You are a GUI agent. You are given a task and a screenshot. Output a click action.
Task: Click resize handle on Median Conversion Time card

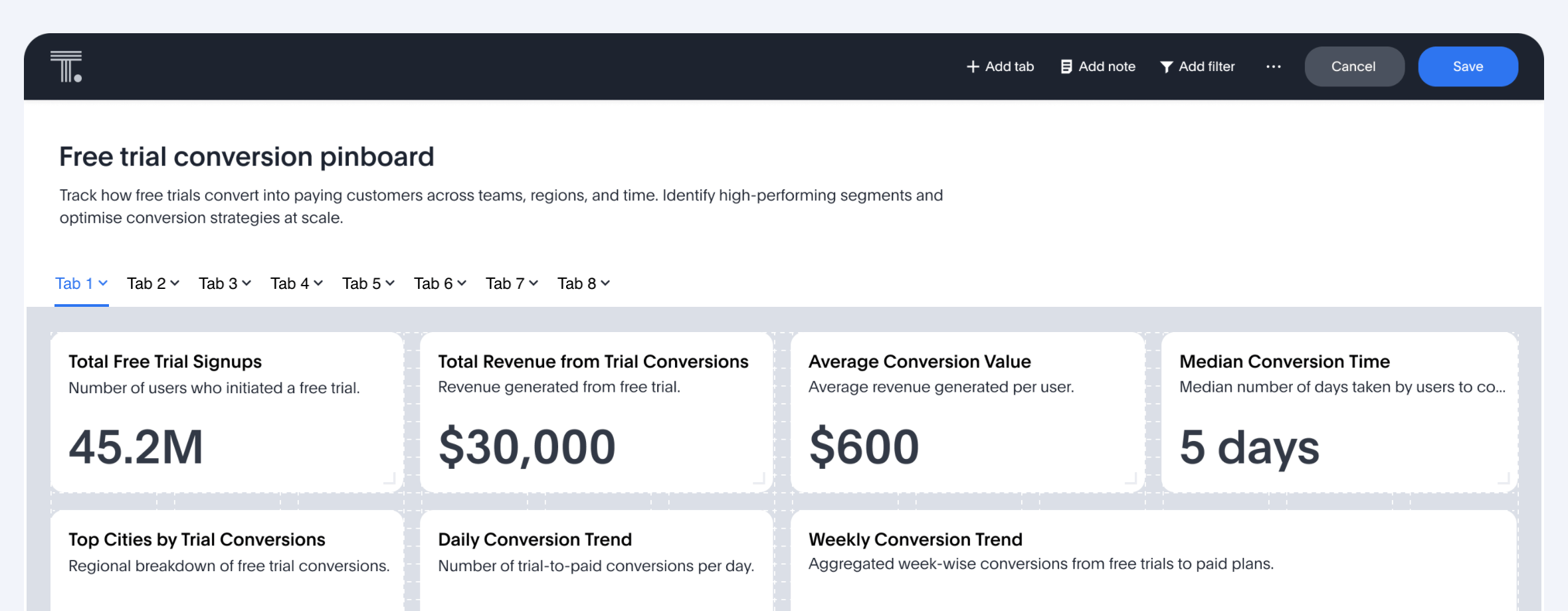coord(1504,478)
